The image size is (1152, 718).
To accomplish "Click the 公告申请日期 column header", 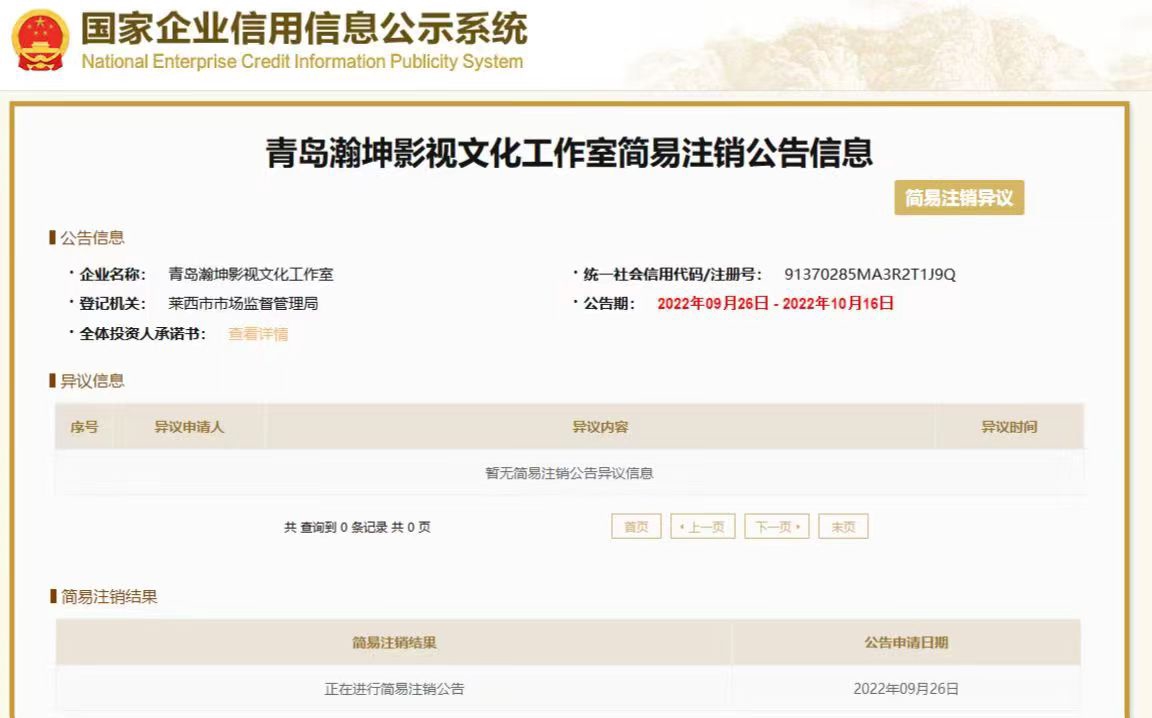I will (x=906, y=643).
